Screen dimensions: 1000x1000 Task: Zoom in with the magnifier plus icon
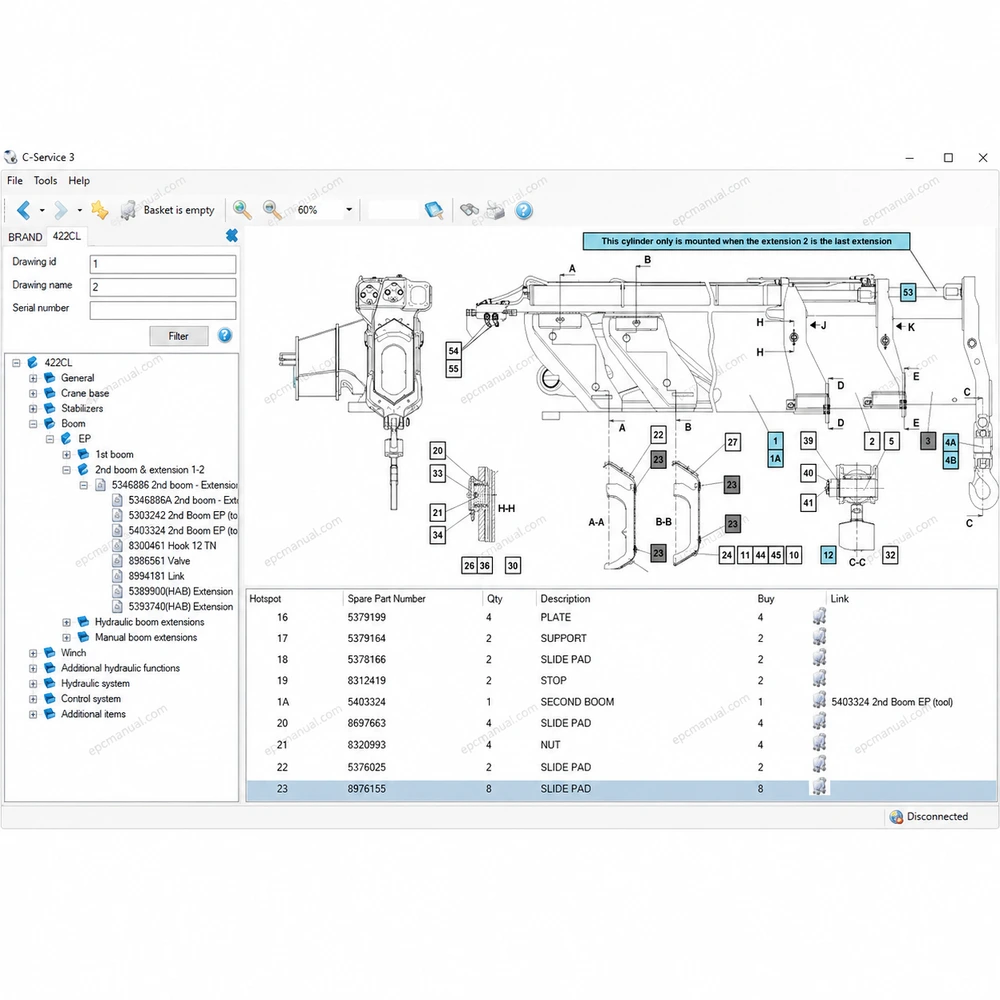[242, 210]
